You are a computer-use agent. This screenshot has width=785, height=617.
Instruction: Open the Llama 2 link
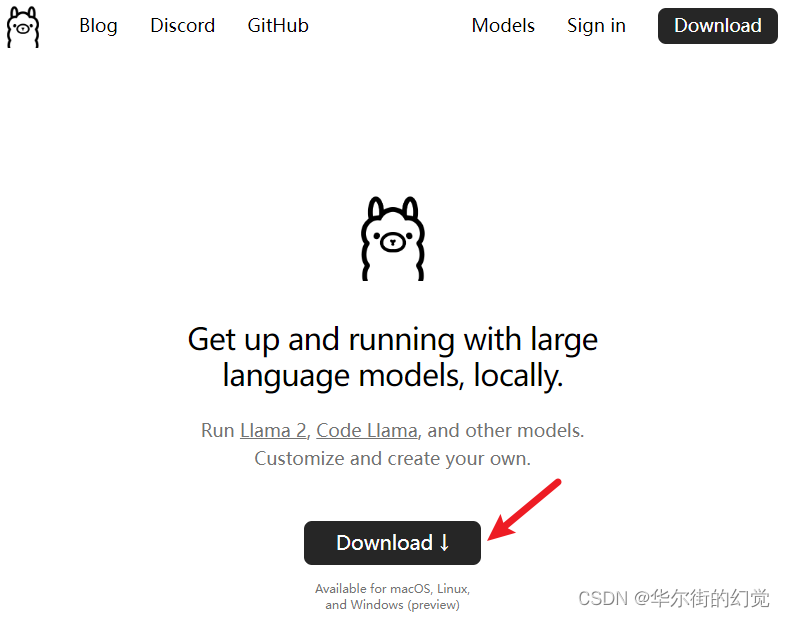pyautogui.click(x=273, y=431)
